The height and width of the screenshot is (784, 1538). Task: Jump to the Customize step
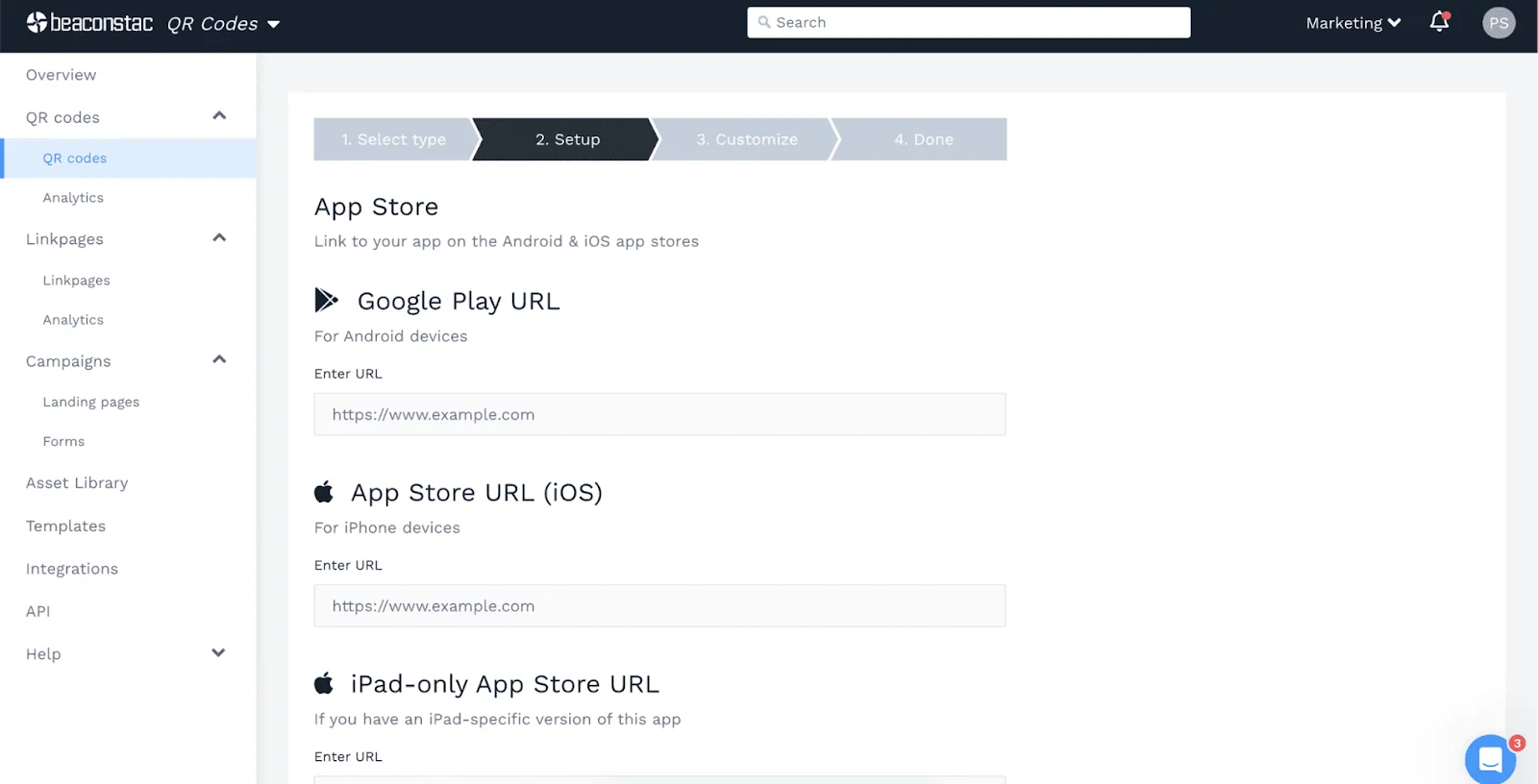[747, 139]
